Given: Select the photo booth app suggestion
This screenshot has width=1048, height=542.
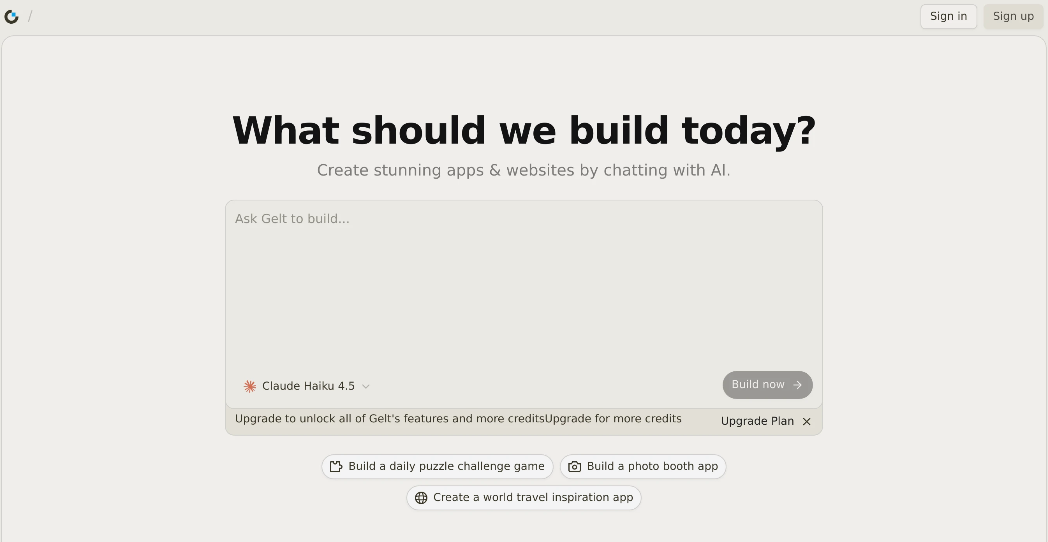Looking at the screenshot, I should click(643, 466).
